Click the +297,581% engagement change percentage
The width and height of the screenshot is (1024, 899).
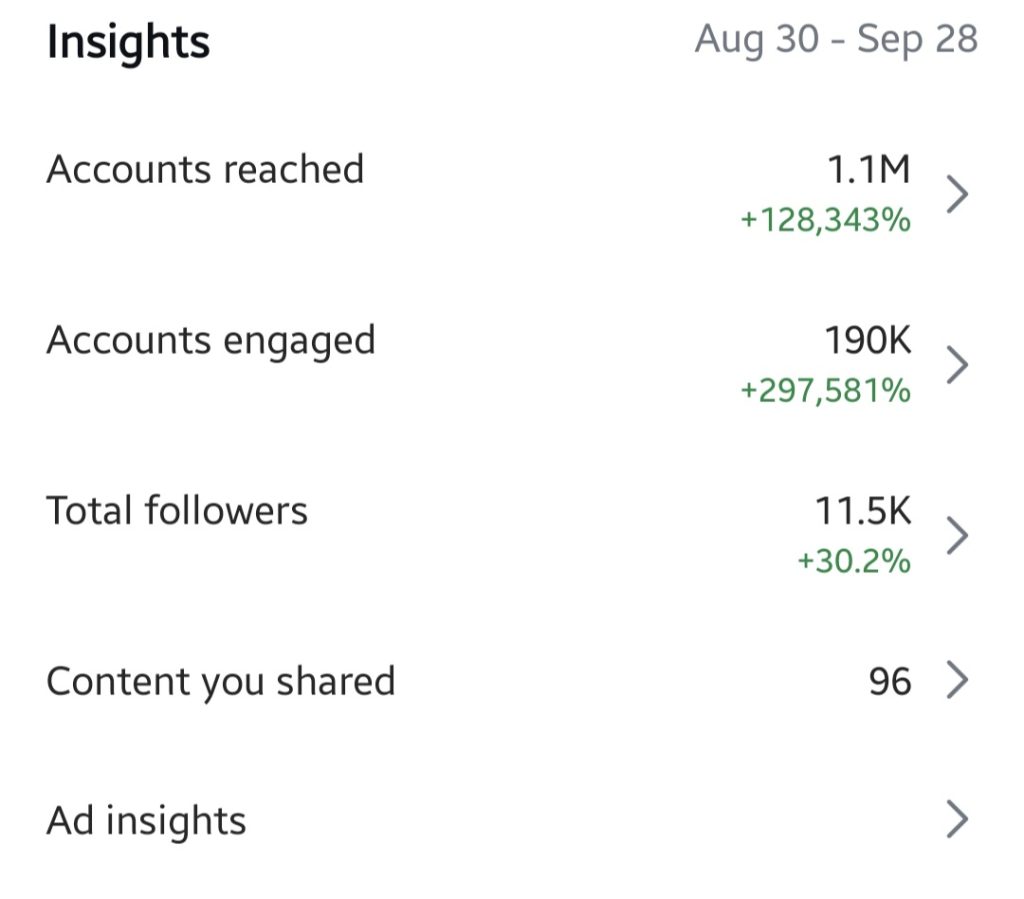pos(825,390)
